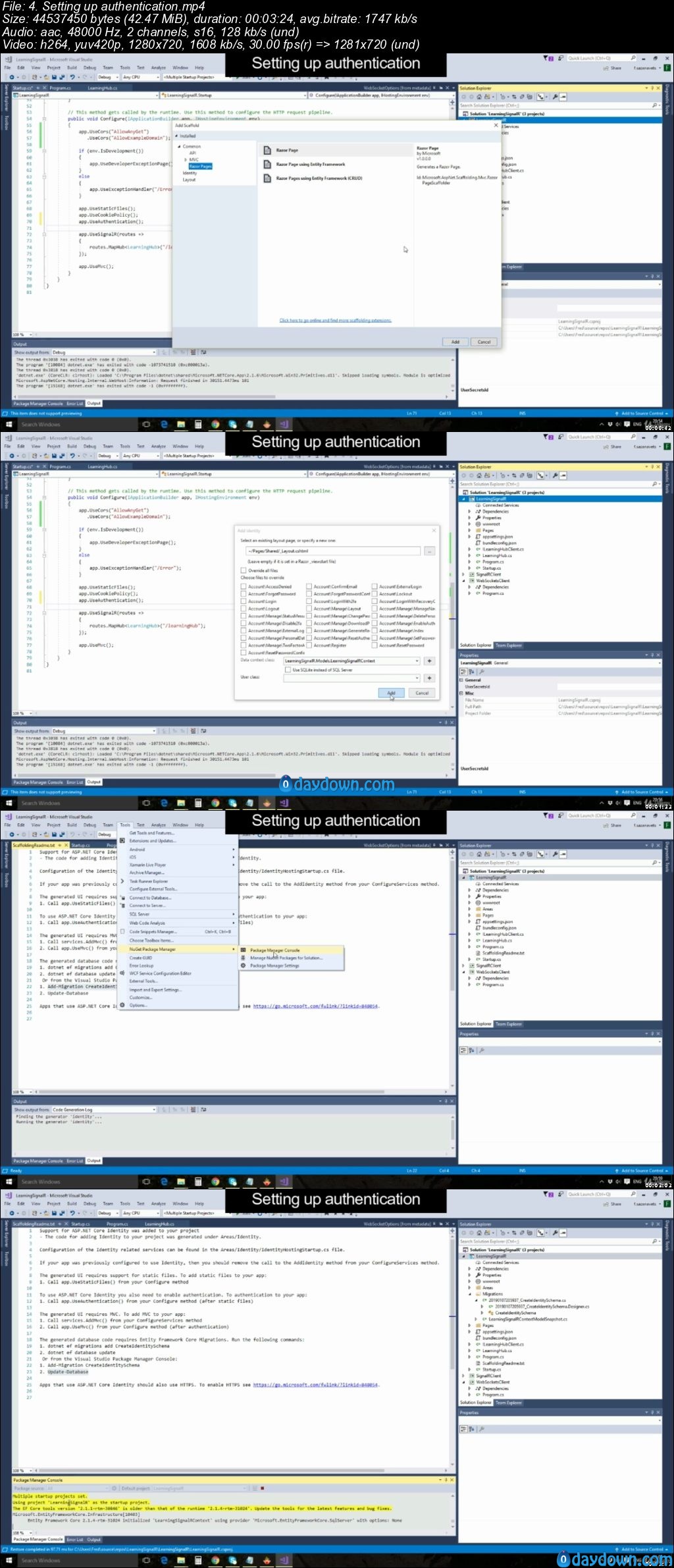Select the Razor Page template icon in Add Scaffold
This screenshot has width=674, height=1568.
click(x=267, y=150)
